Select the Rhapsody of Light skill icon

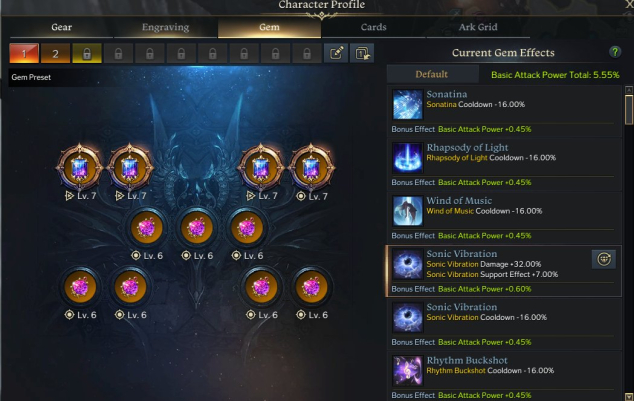407,158
